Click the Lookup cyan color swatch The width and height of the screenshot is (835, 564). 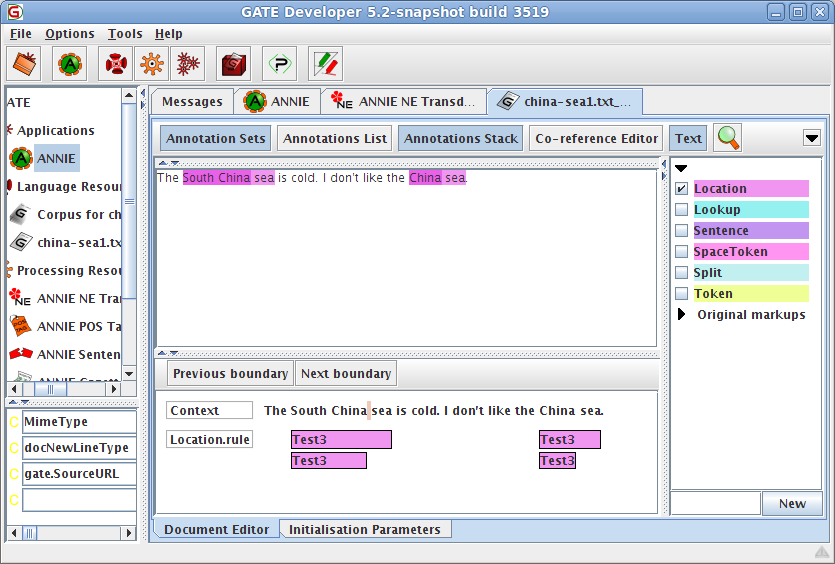[x=751, y=209]
